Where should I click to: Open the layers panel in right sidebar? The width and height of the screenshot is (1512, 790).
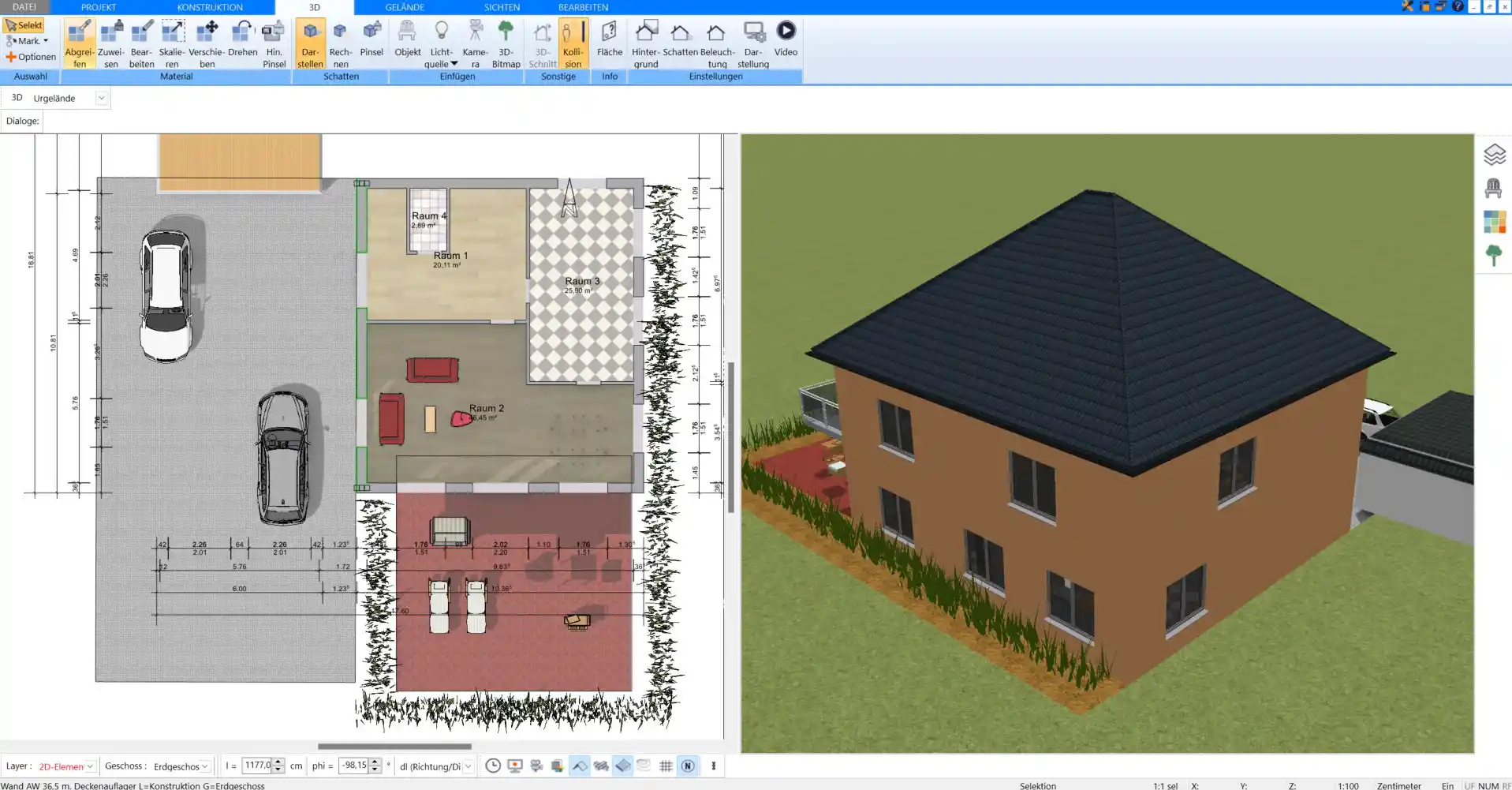(x=1494, y=155)
